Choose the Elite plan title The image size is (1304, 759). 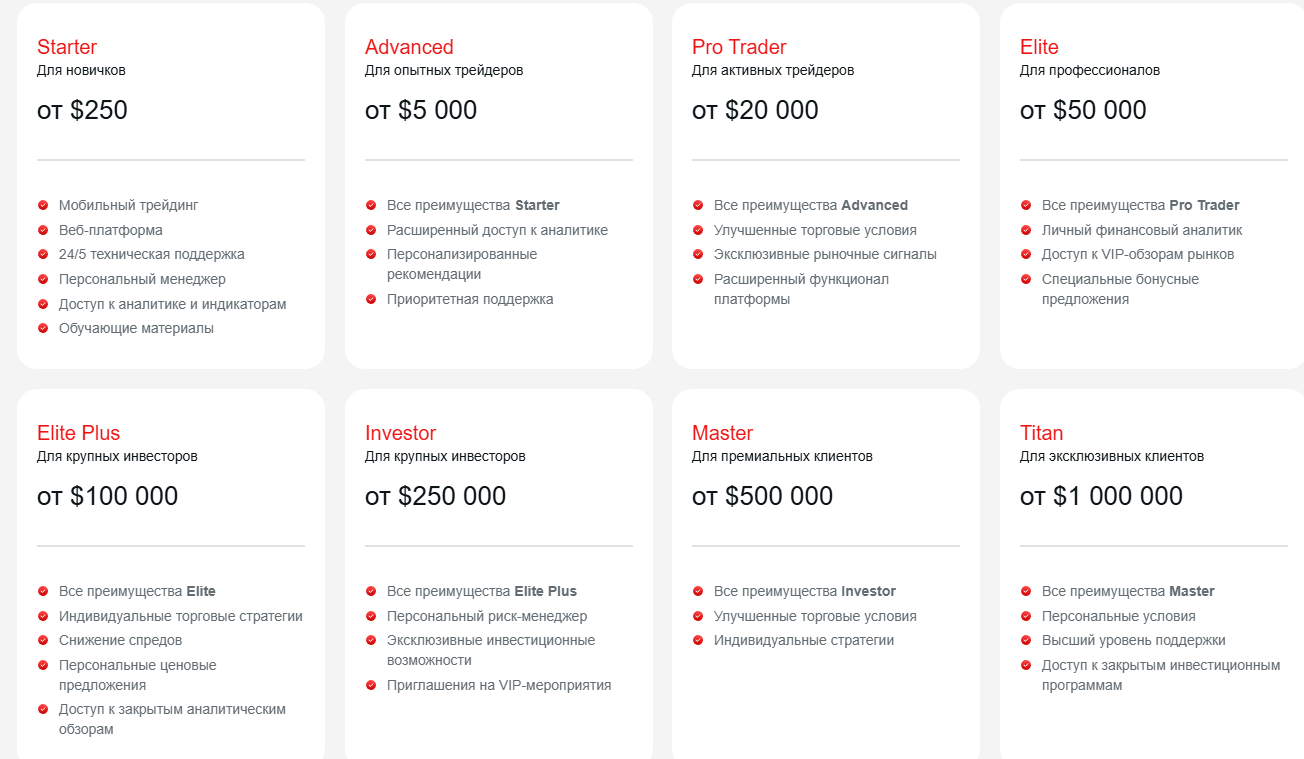tap(1039, 47)
